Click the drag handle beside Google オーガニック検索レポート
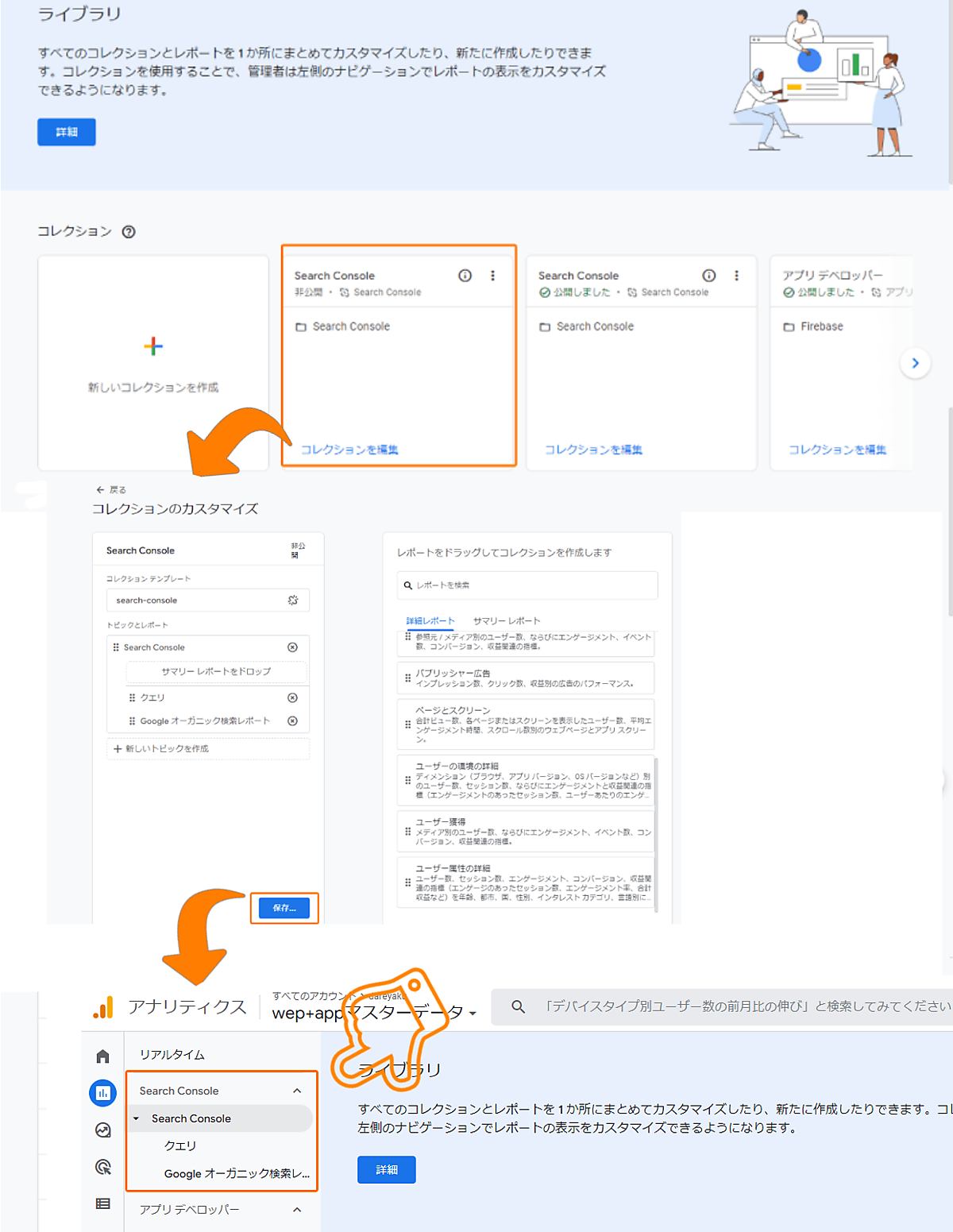Image resolution: width=953 pixels, height=1232 pixels. (x=132, y=721)
